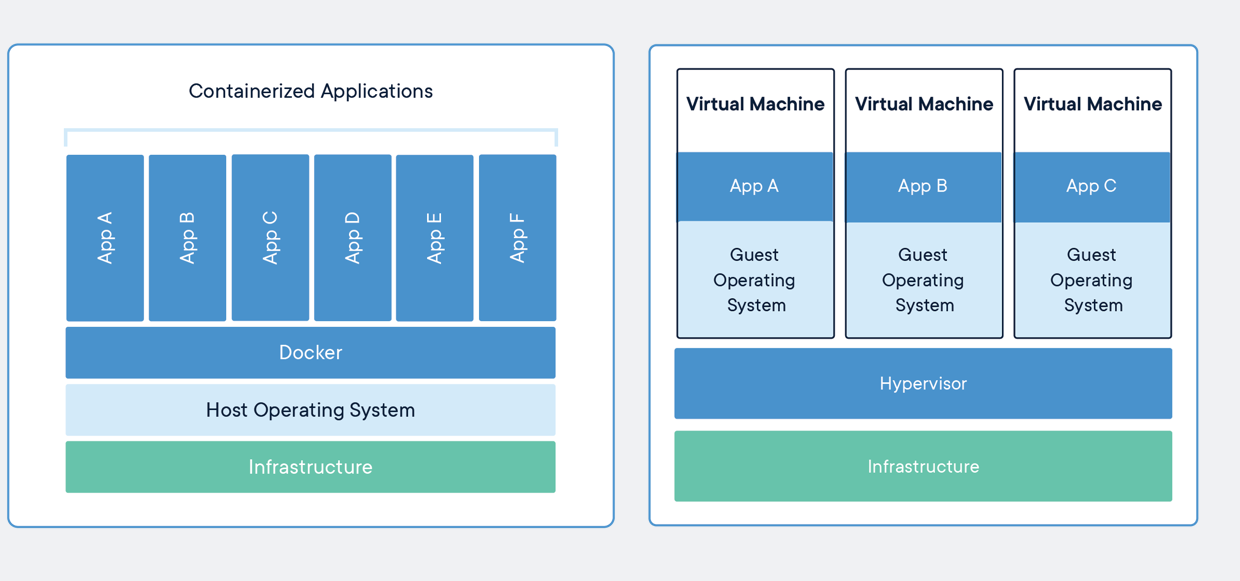This screenshot has height=581, width=1240.
Task: Select the vertical App C container block
Action: point(270,238)
